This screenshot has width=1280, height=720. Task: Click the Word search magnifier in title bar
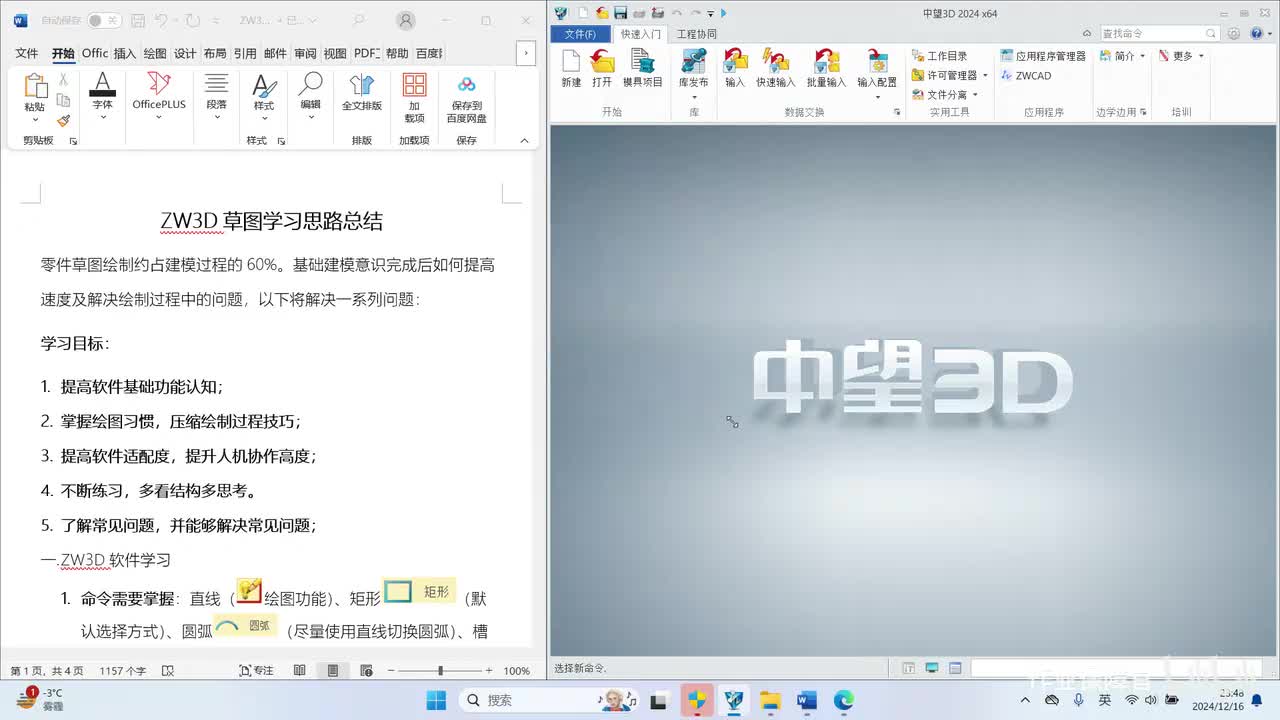coord(358,20)
